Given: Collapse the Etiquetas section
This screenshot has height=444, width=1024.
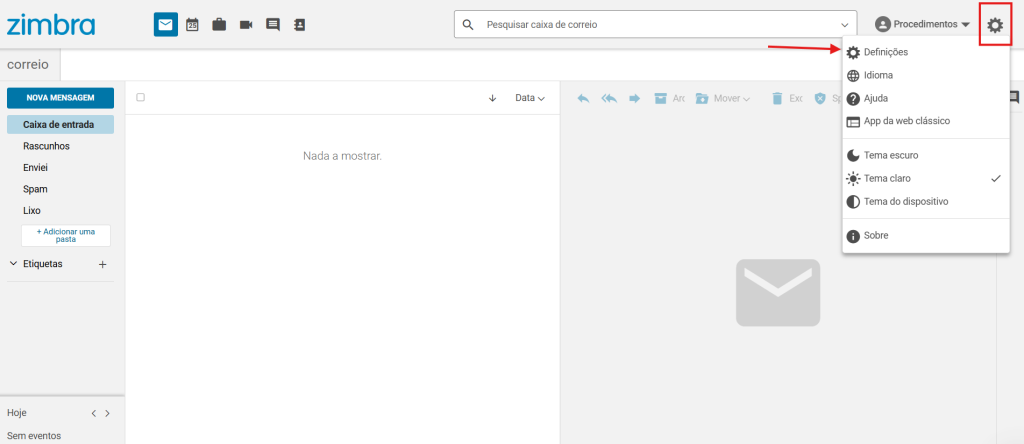Looking at the screenshot, I should pos(13,264).
